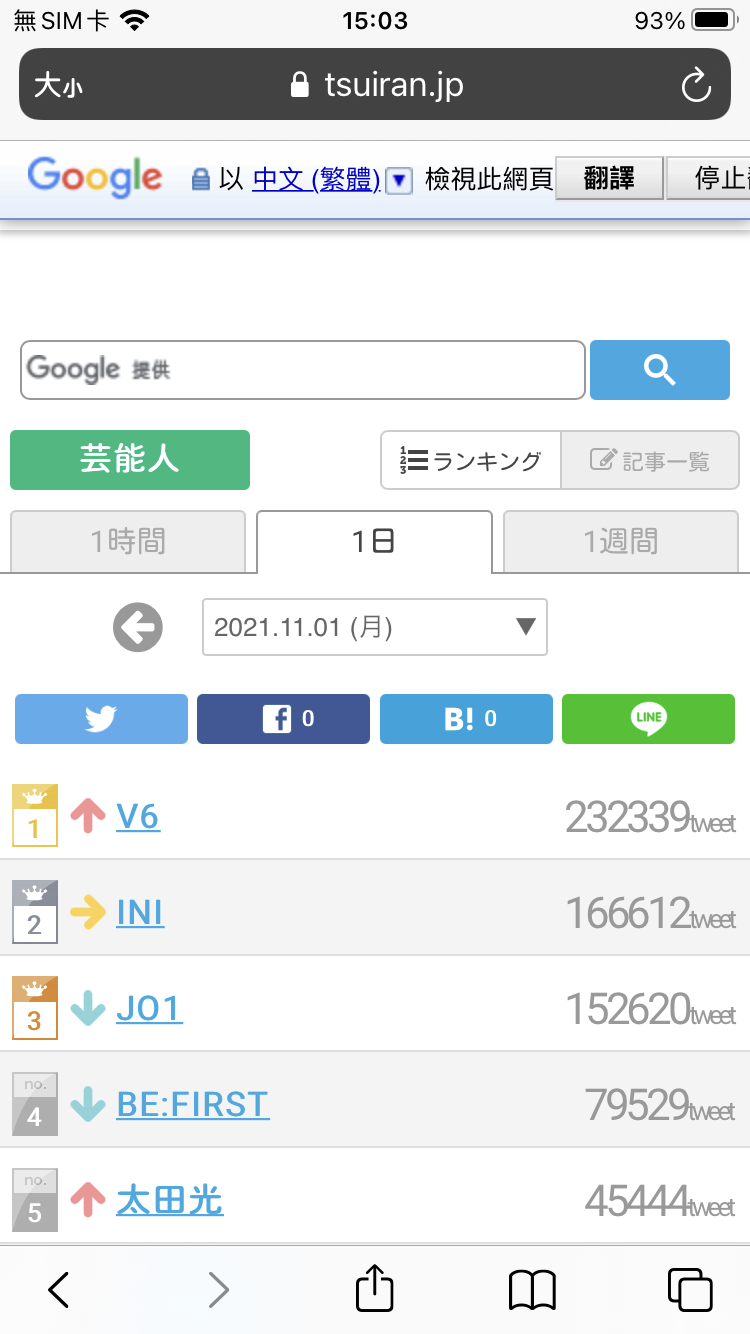750x1334 pixels.
Task: Tap the text size 大小 button
Action: click(58, 85)
